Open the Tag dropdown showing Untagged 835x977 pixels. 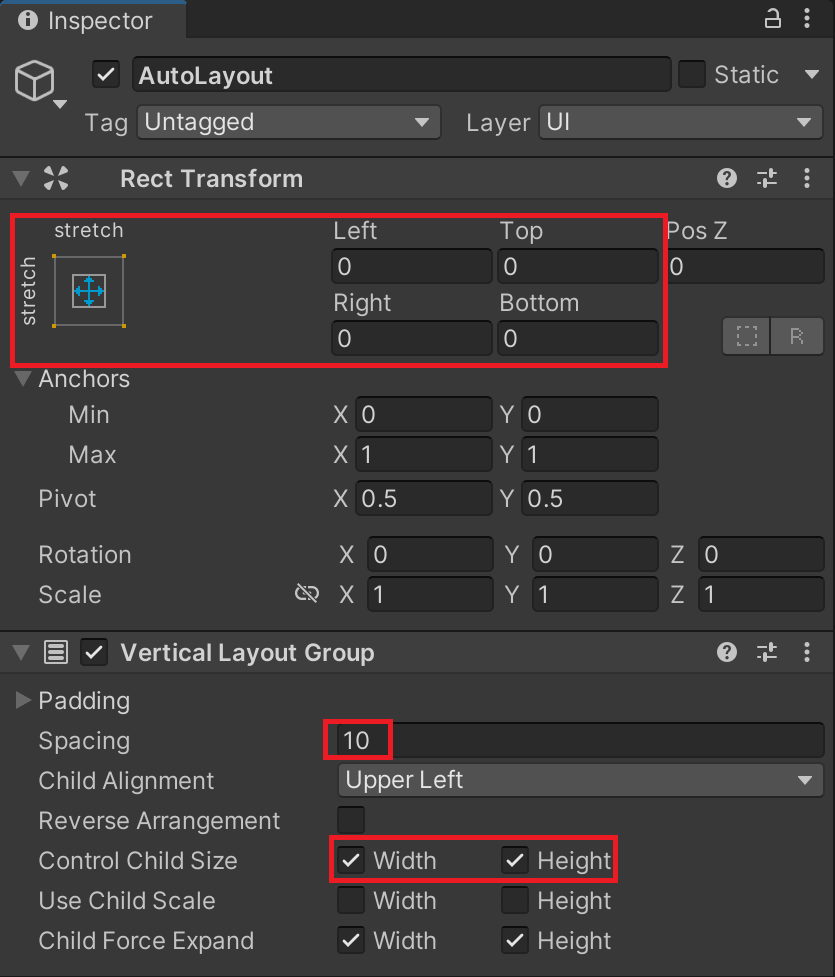tap(289, 122)
